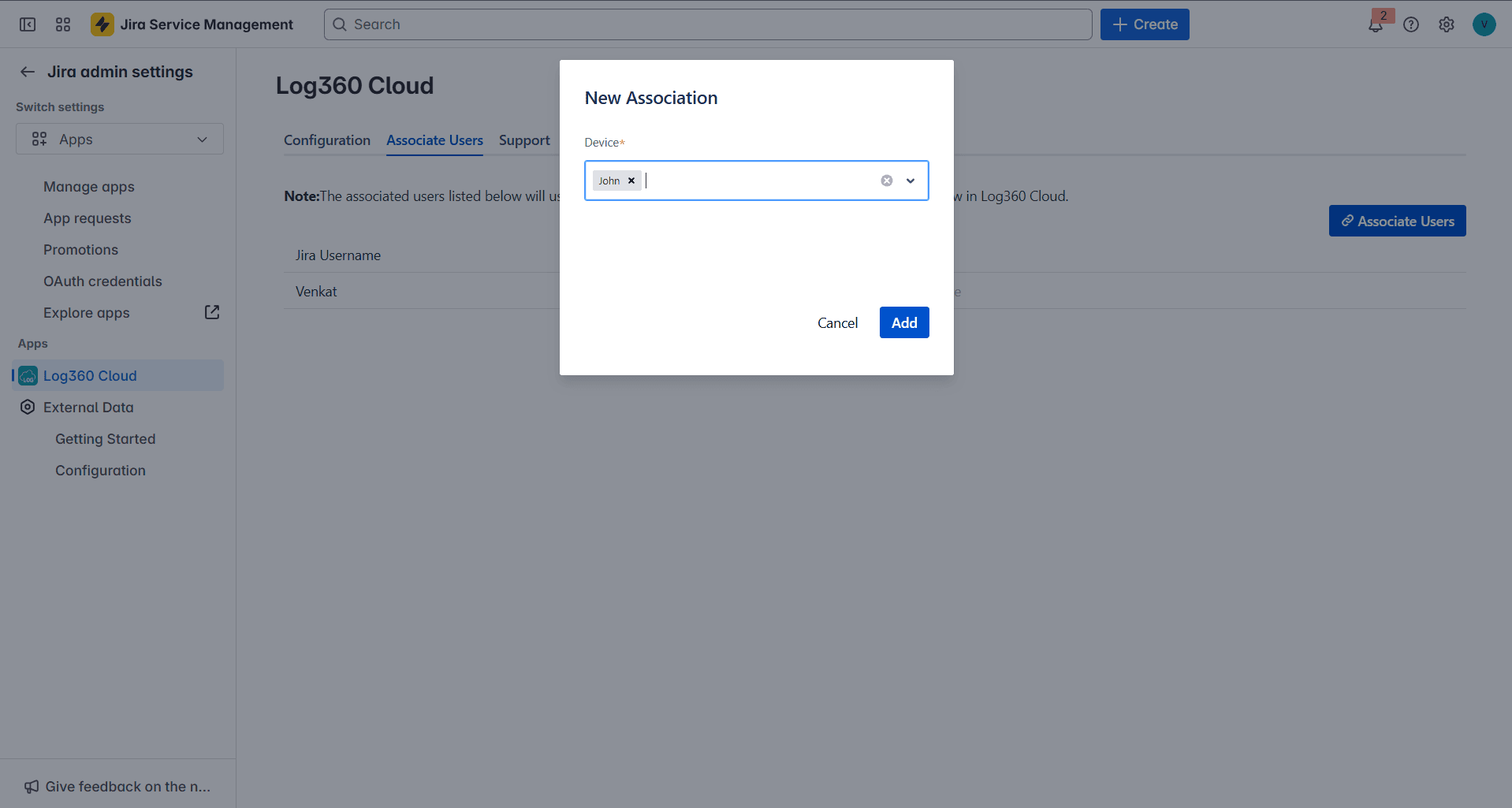Open your profile avatar menu
1512x808 pixels.
tap(1484, 24)
